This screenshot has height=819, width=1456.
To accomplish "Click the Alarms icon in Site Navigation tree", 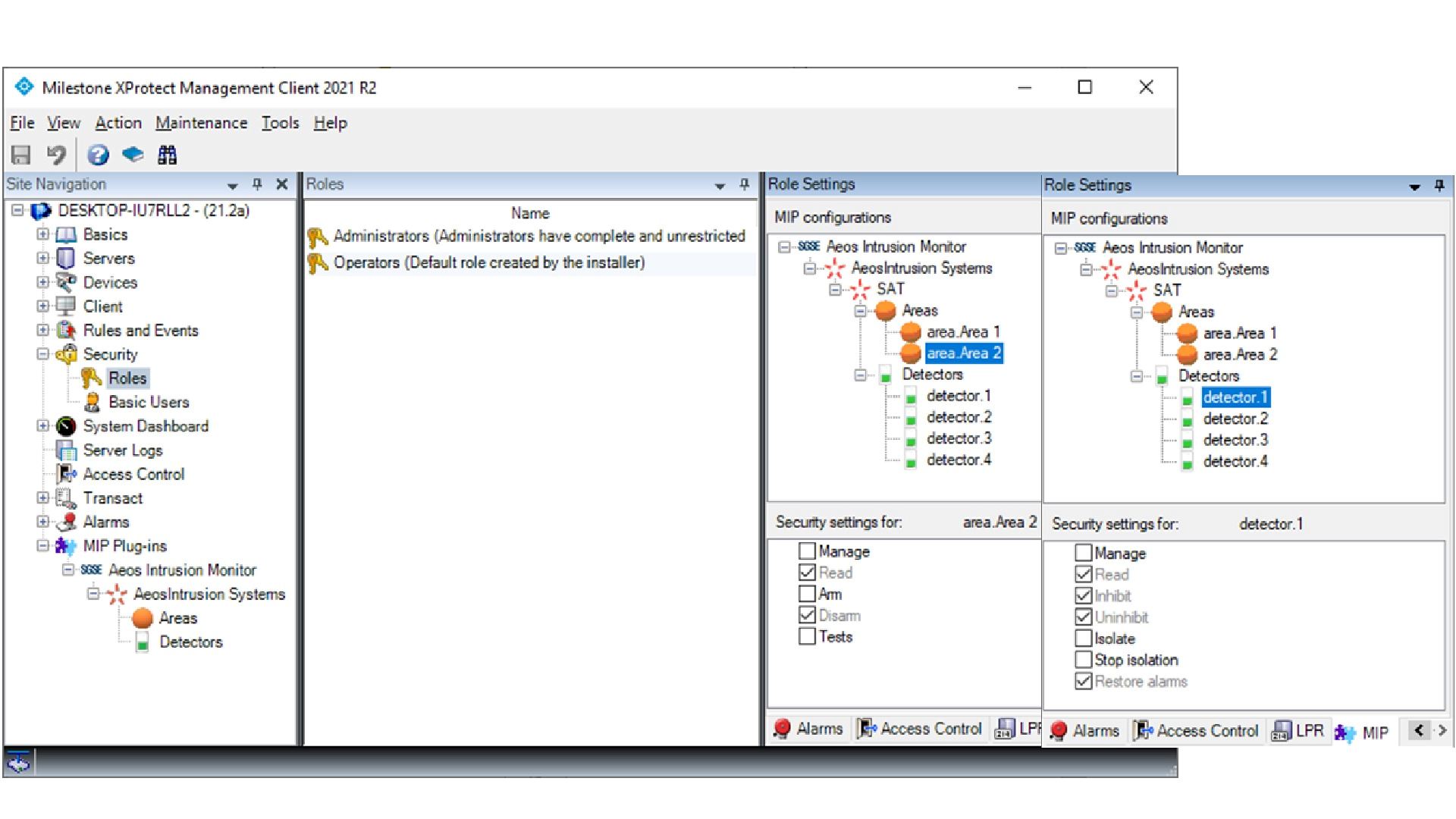I will point(67,522).
